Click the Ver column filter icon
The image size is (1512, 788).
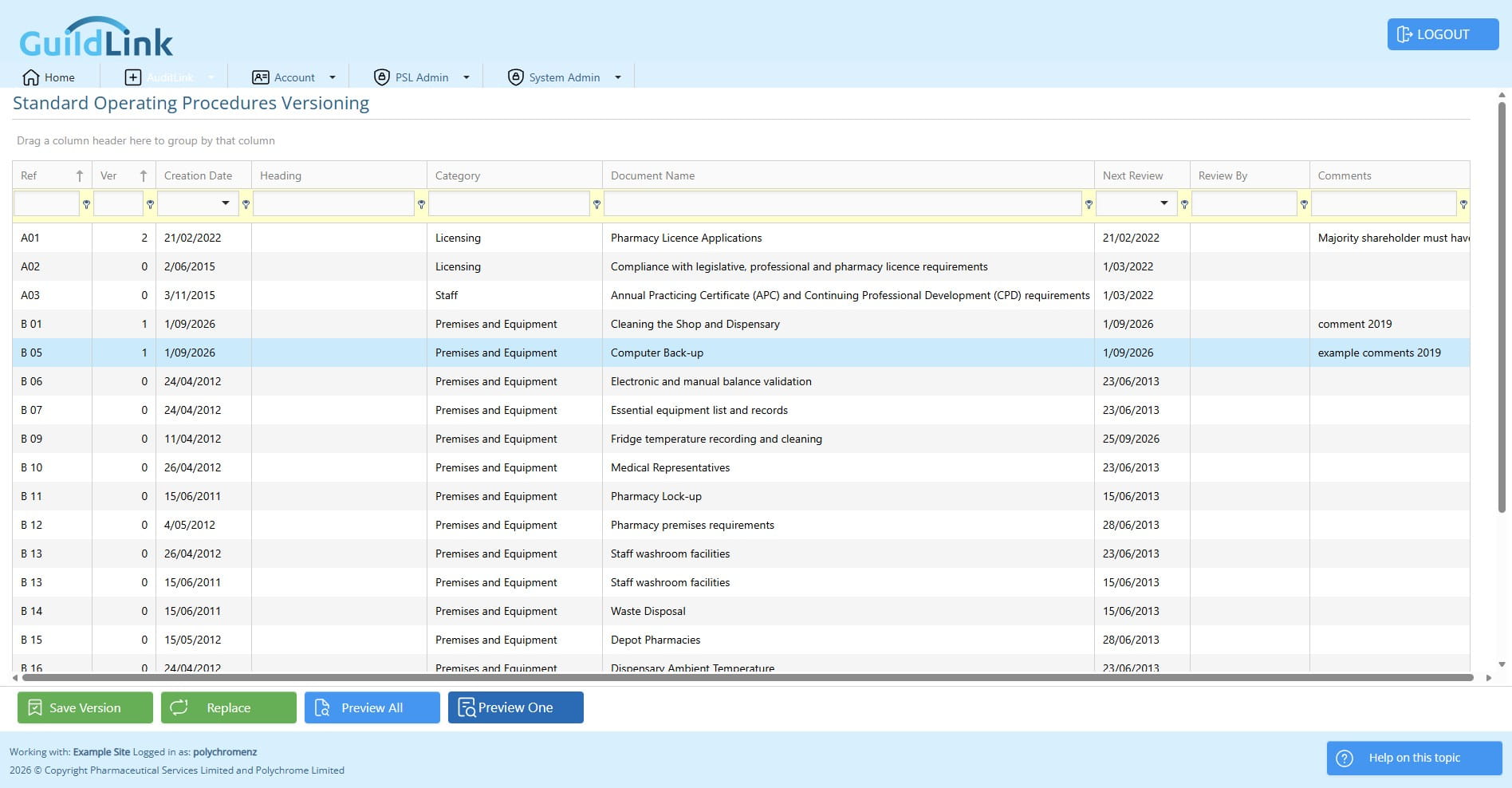[150, 204]
